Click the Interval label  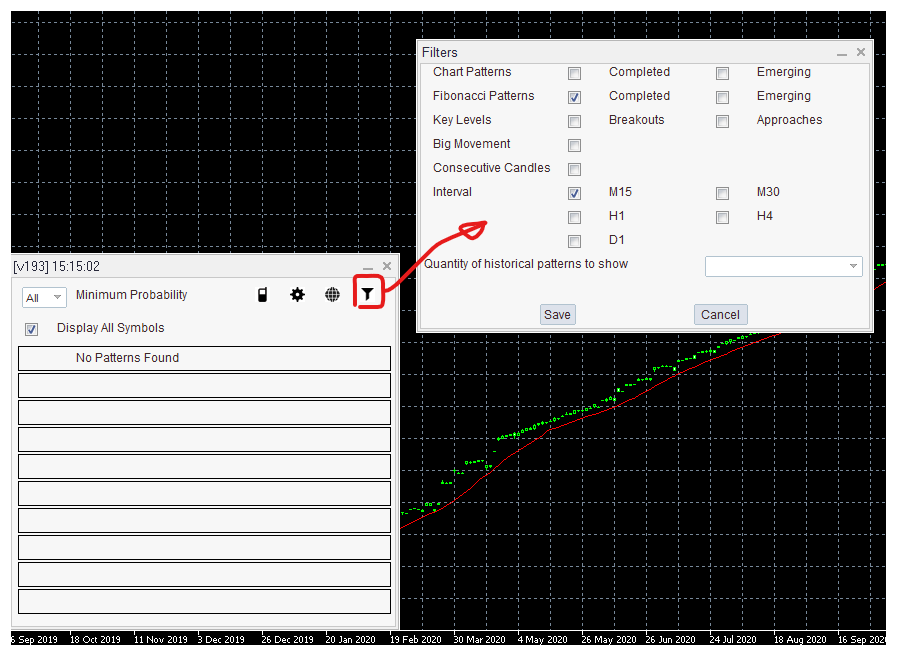click(x=452, y=192)
